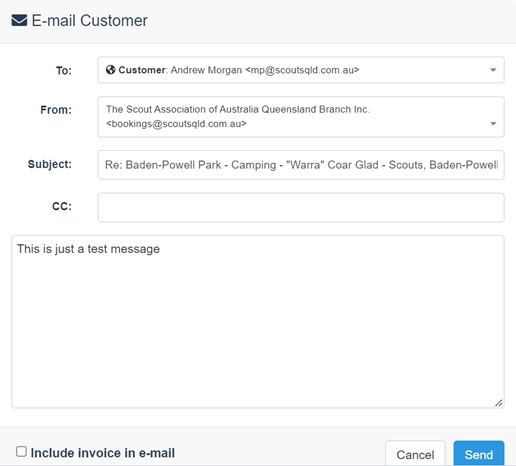Image resolution: width=516 pixels, height=466 pixels.
Task: Click the Subject: field label
Action: coord(50,164)
